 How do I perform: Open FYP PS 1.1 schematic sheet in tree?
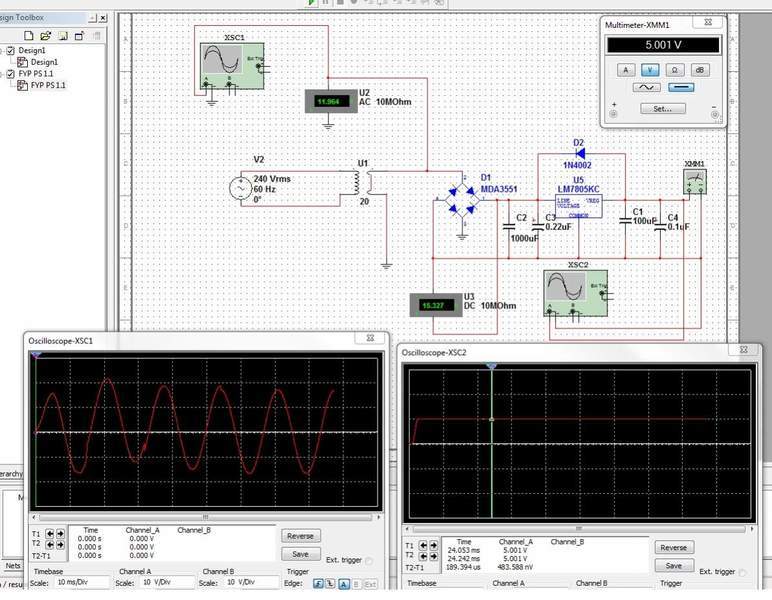point(49,85)
